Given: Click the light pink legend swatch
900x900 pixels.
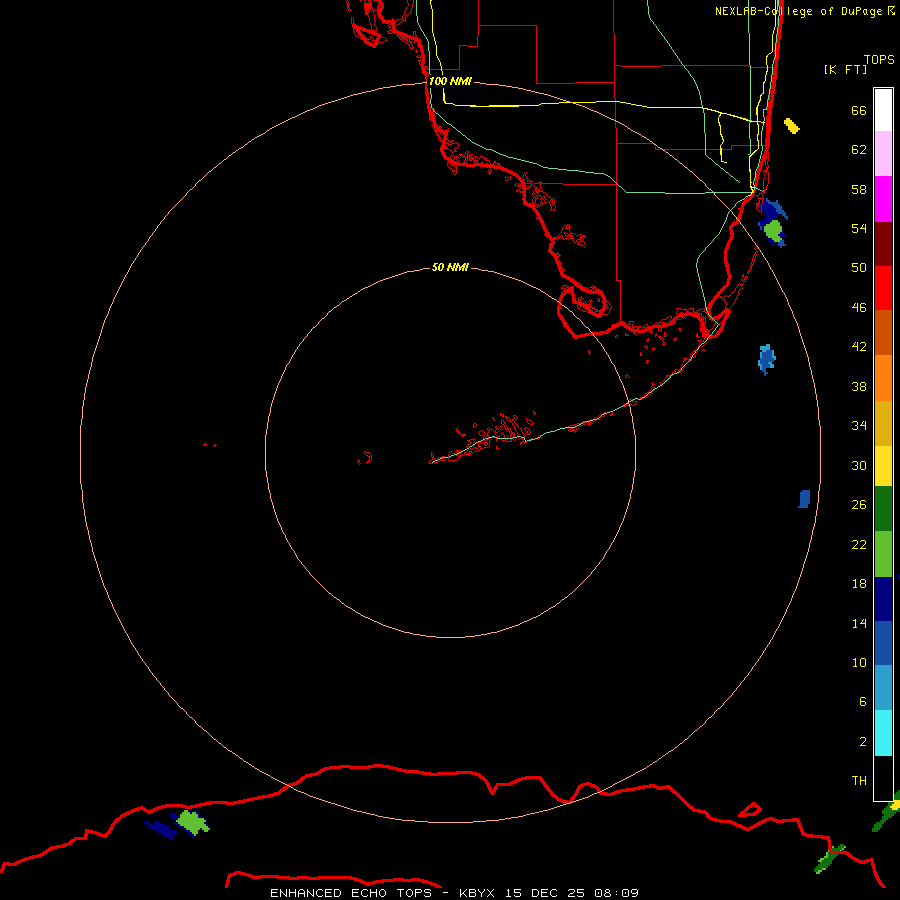Looking at the screenshot, I should (x=883, y=153).
